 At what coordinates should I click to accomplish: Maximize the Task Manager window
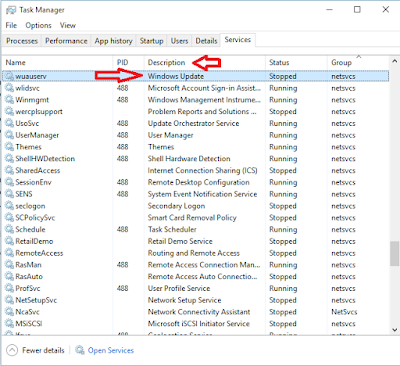pyautogui.click(x=357, y=9)
